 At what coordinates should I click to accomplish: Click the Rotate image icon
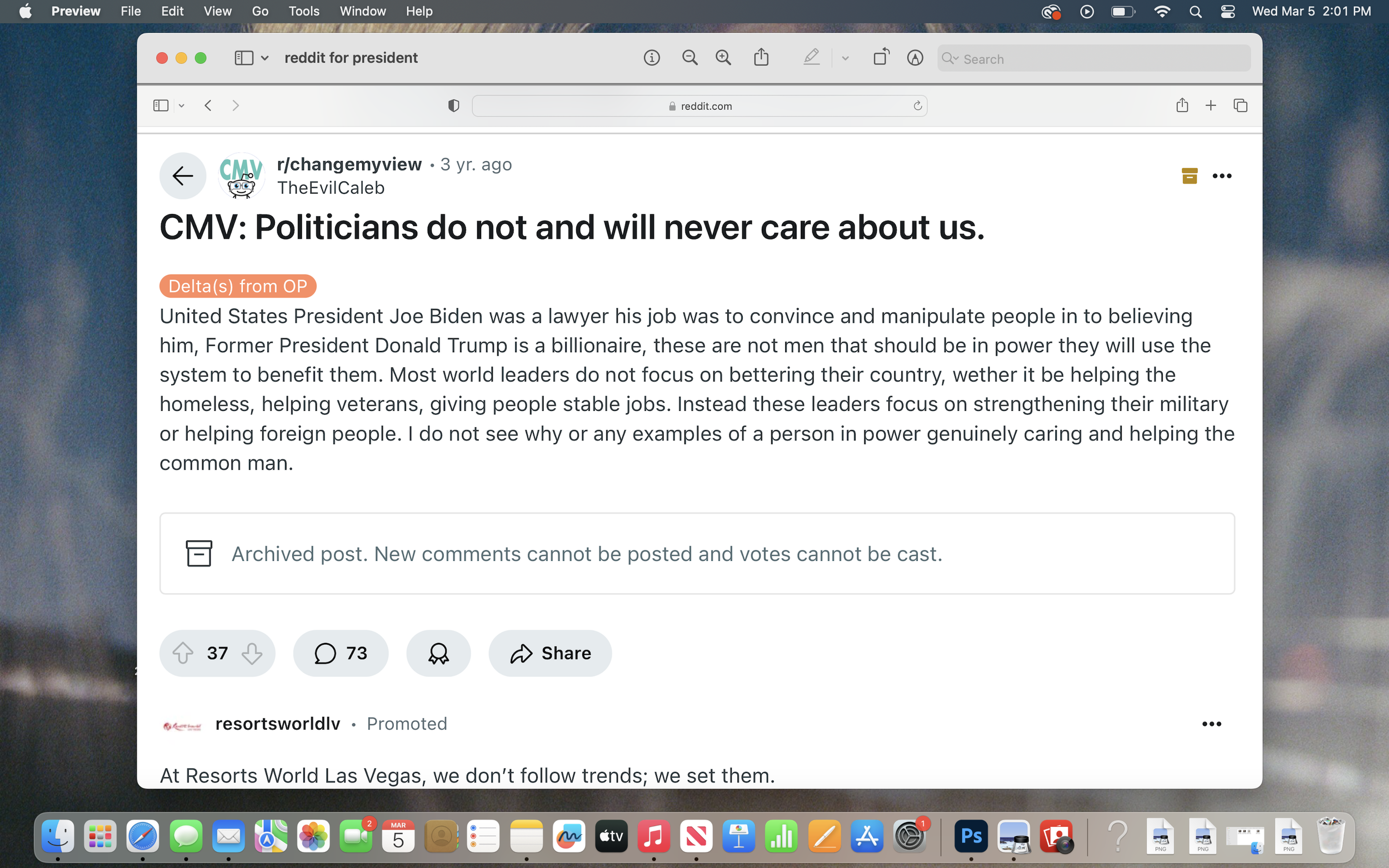point(881,58)
